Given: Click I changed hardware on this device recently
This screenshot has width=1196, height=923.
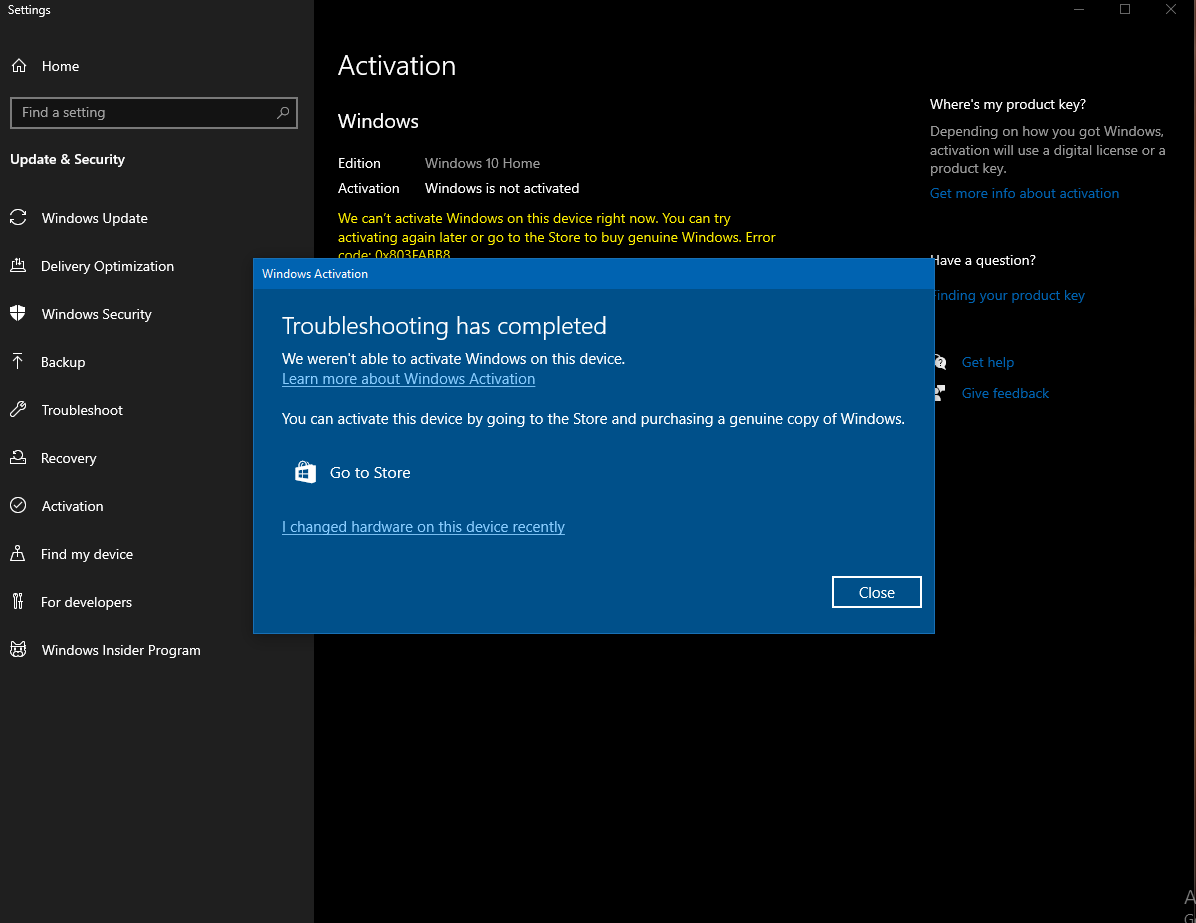Looking at the screenshot, I should click(423, 527).
